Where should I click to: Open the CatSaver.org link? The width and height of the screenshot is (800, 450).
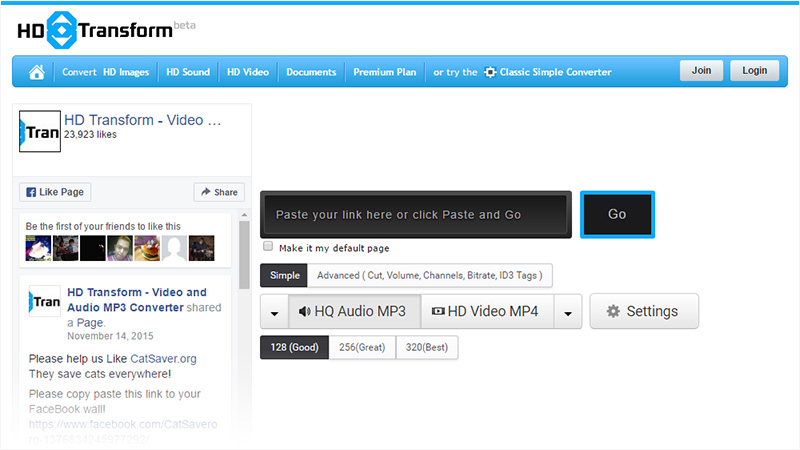[163, 359]
